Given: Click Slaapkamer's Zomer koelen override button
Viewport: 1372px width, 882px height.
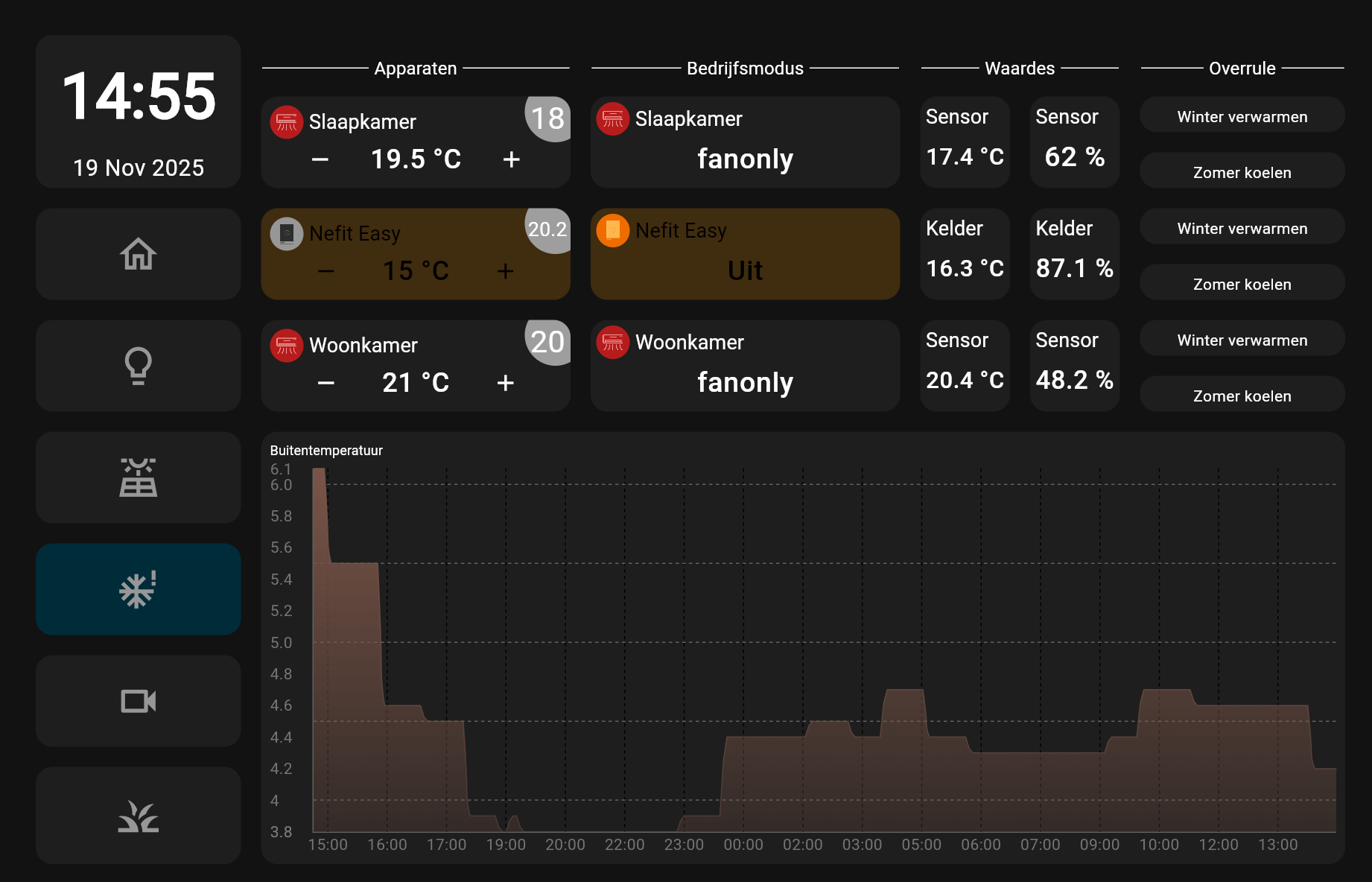Looking at the screenshot, I should click(1242, 171).
